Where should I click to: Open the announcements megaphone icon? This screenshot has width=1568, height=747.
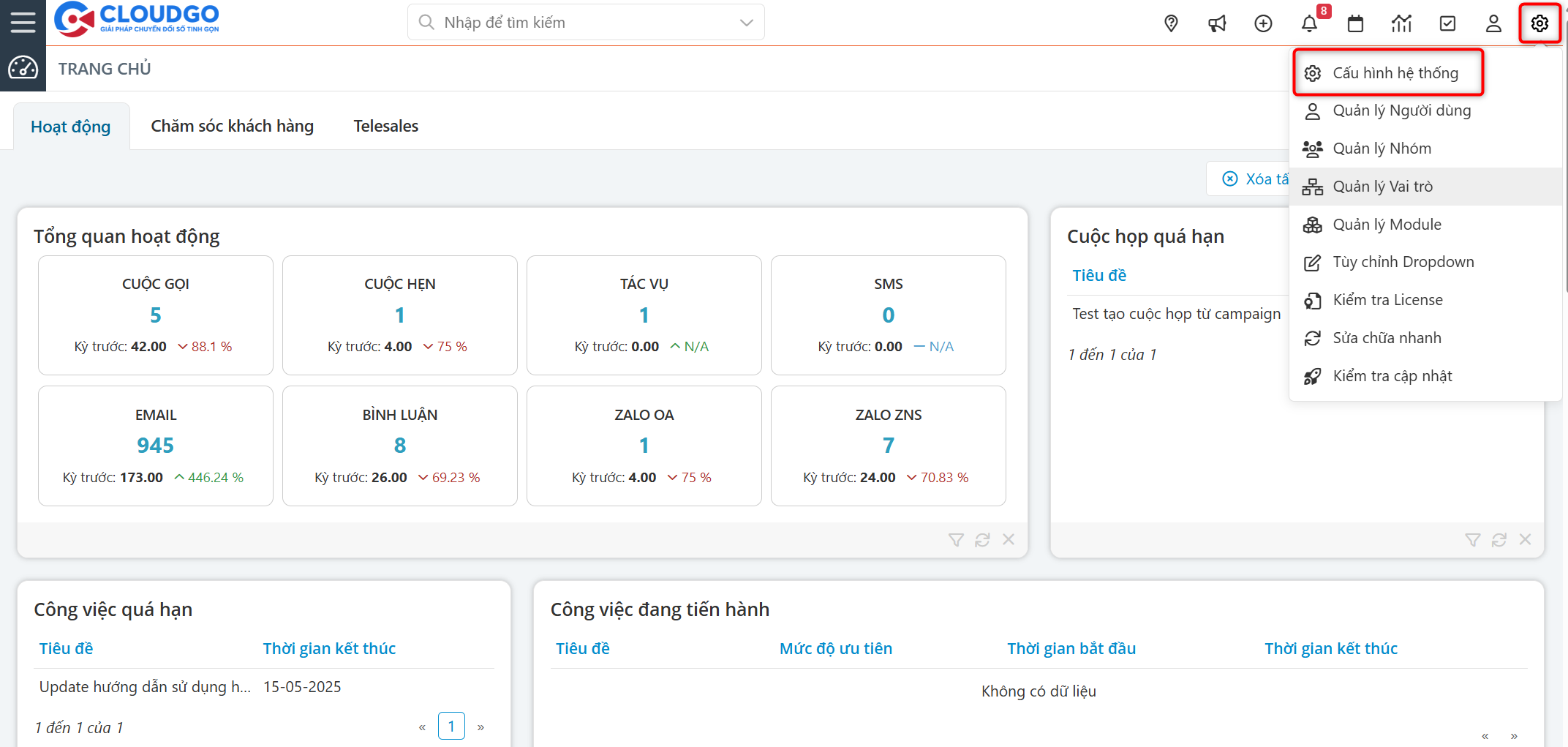click(x=1217, y=23)
